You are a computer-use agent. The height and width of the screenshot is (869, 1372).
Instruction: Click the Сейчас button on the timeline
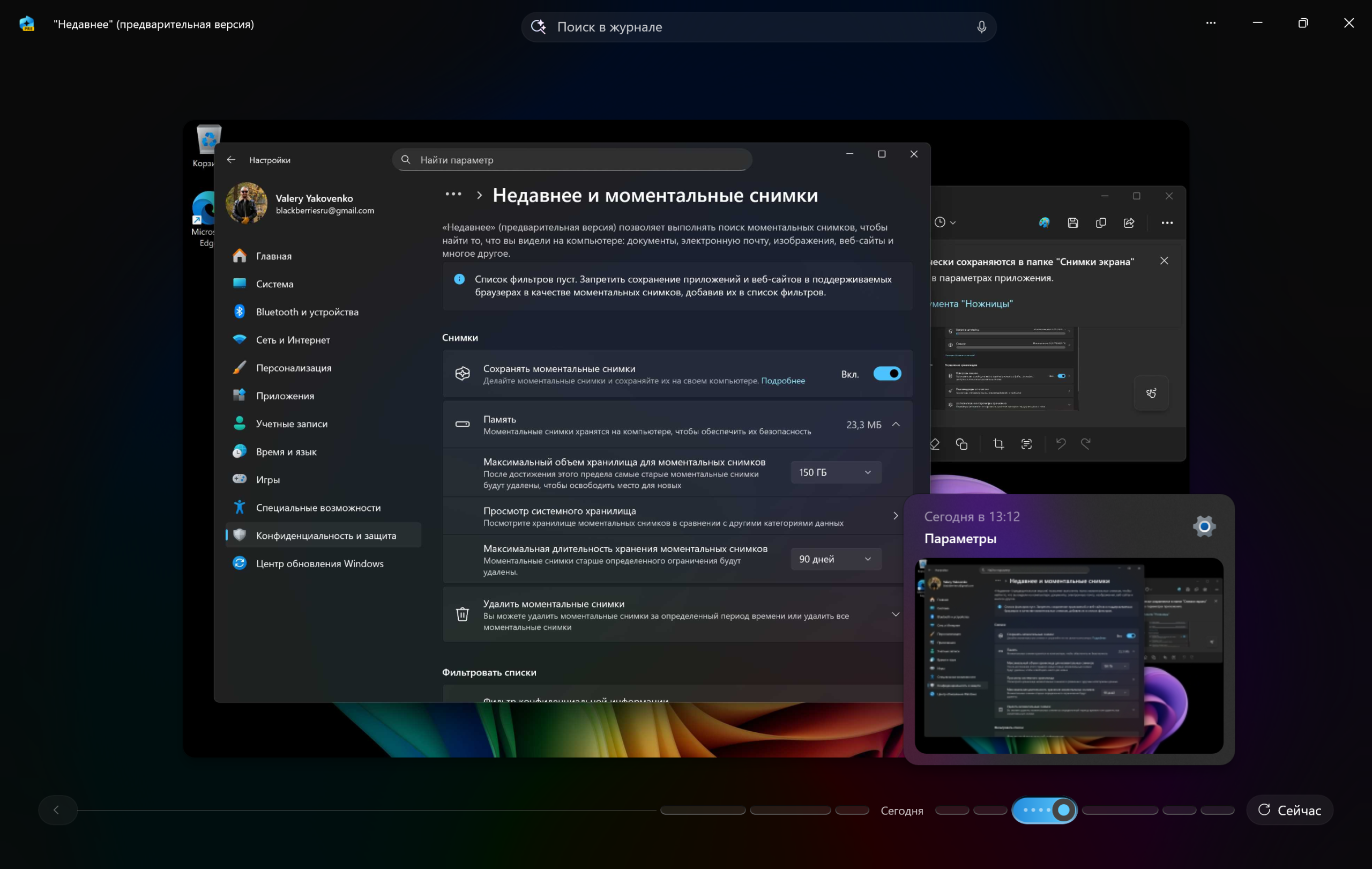1289,811
